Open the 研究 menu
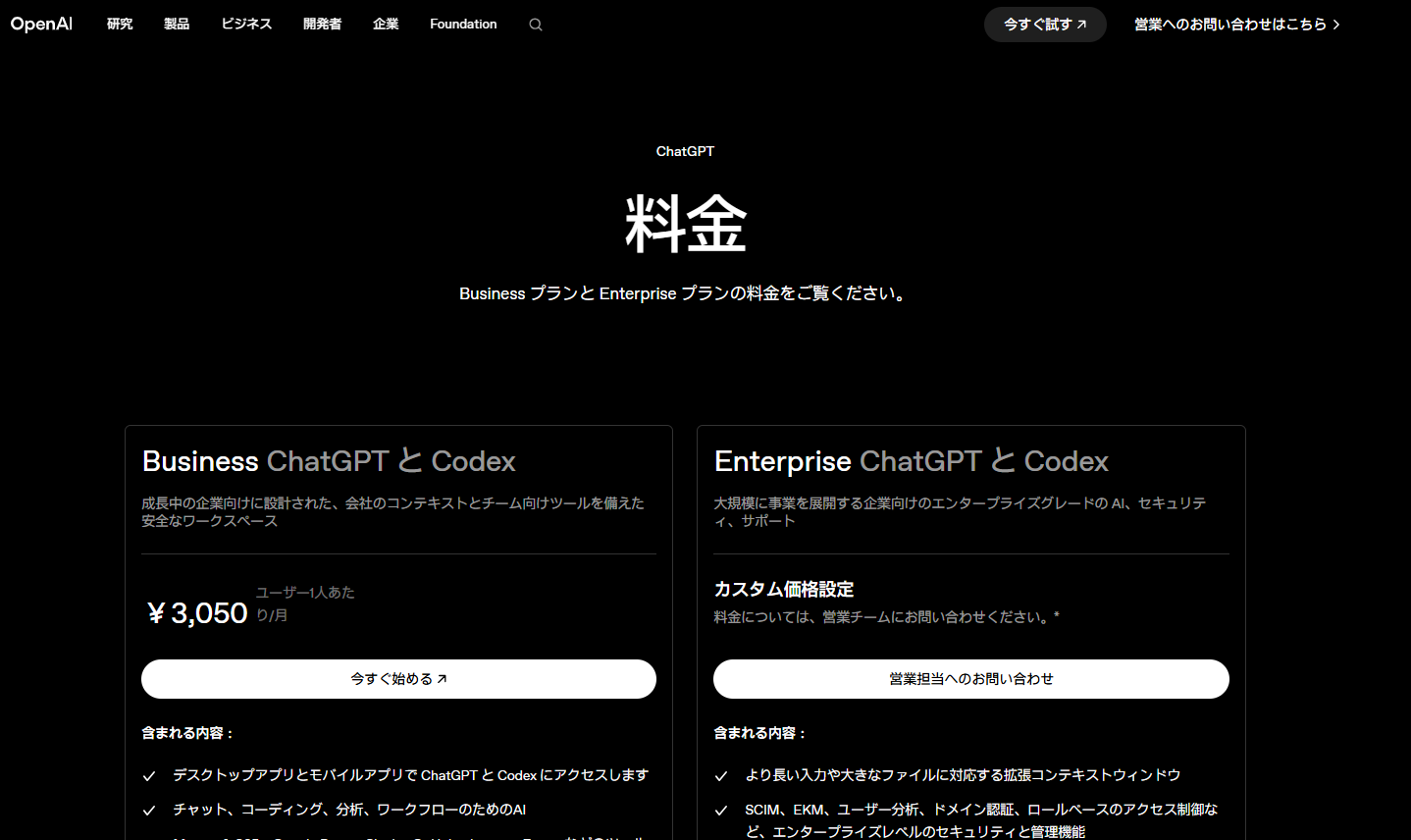The image size is (1411, 840). (120, 25)
